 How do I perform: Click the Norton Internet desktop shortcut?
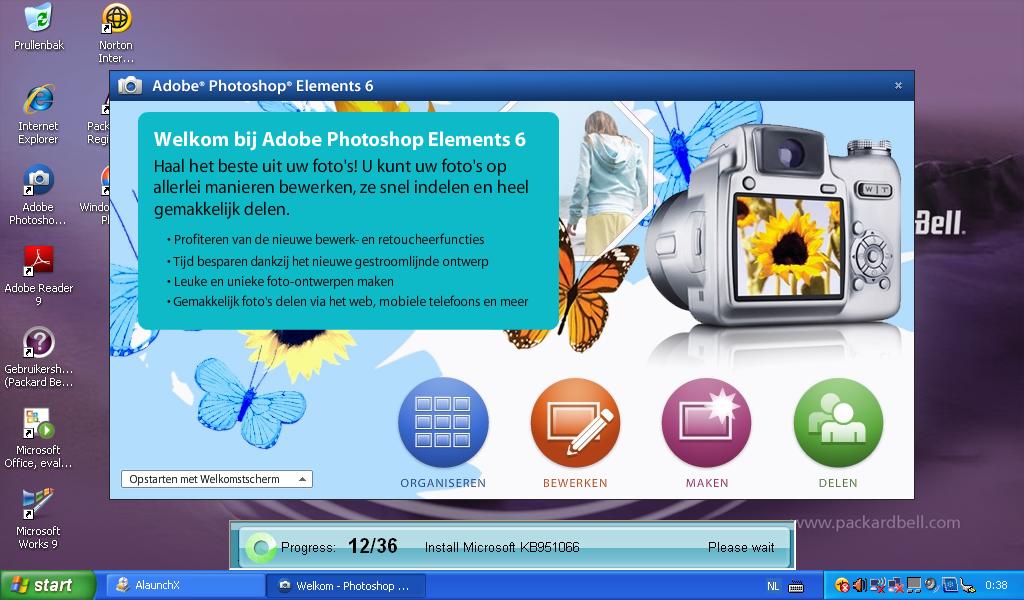[116, 20]
